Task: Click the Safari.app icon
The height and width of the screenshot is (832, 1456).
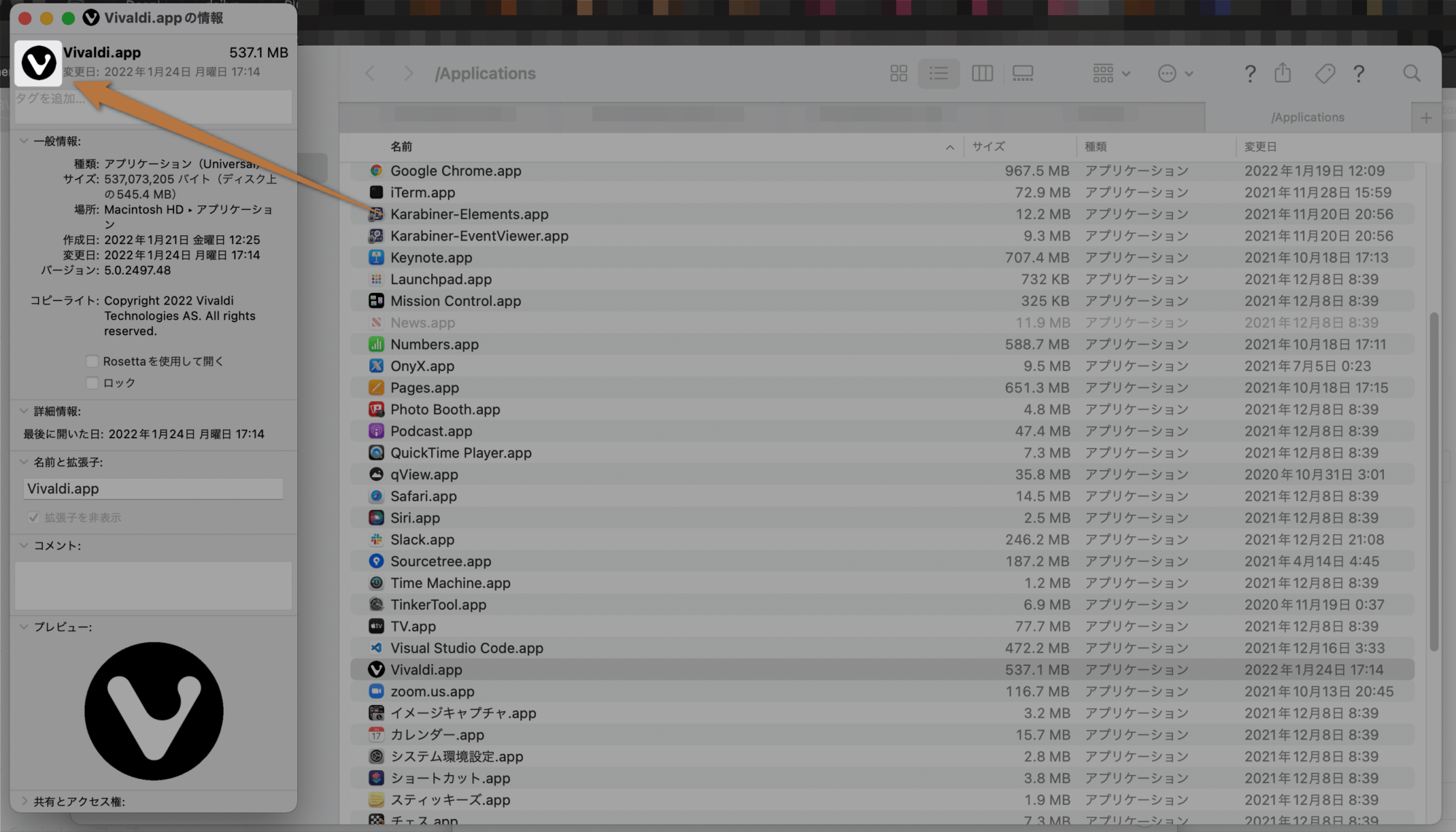Action: tap(376, 496)
